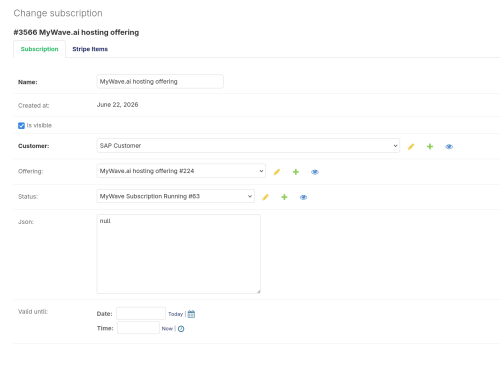Click the Change subscription heading
Image resolution: width=500 pixels, height=368 pixels.
pos(58,13)
